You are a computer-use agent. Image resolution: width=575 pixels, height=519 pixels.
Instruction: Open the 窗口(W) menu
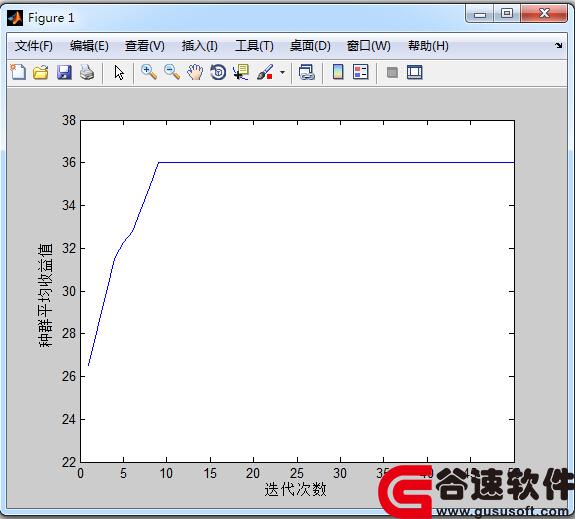point(369,46)
